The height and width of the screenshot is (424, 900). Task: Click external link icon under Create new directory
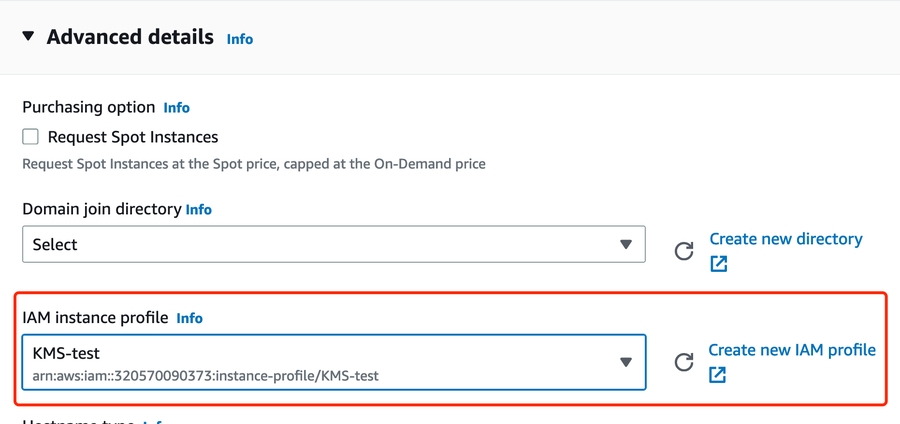[719, 264]
